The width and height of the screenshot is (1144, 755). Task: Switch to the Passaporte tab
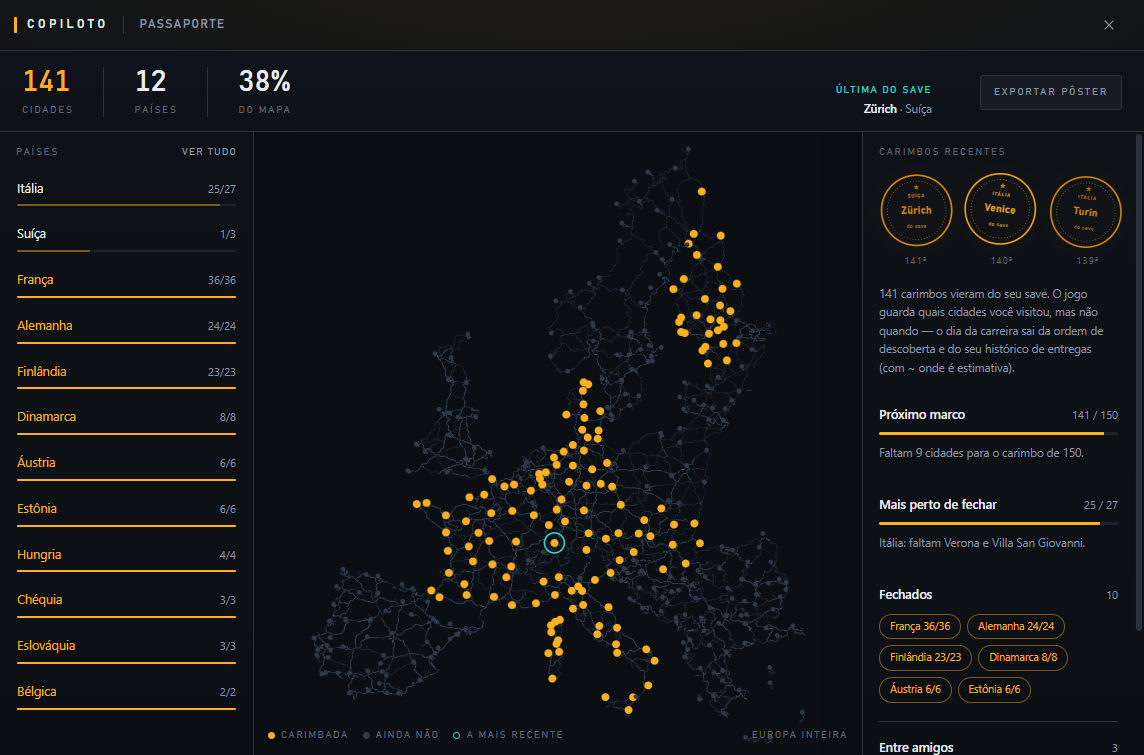pyautogui.click(x=182, y=24)
